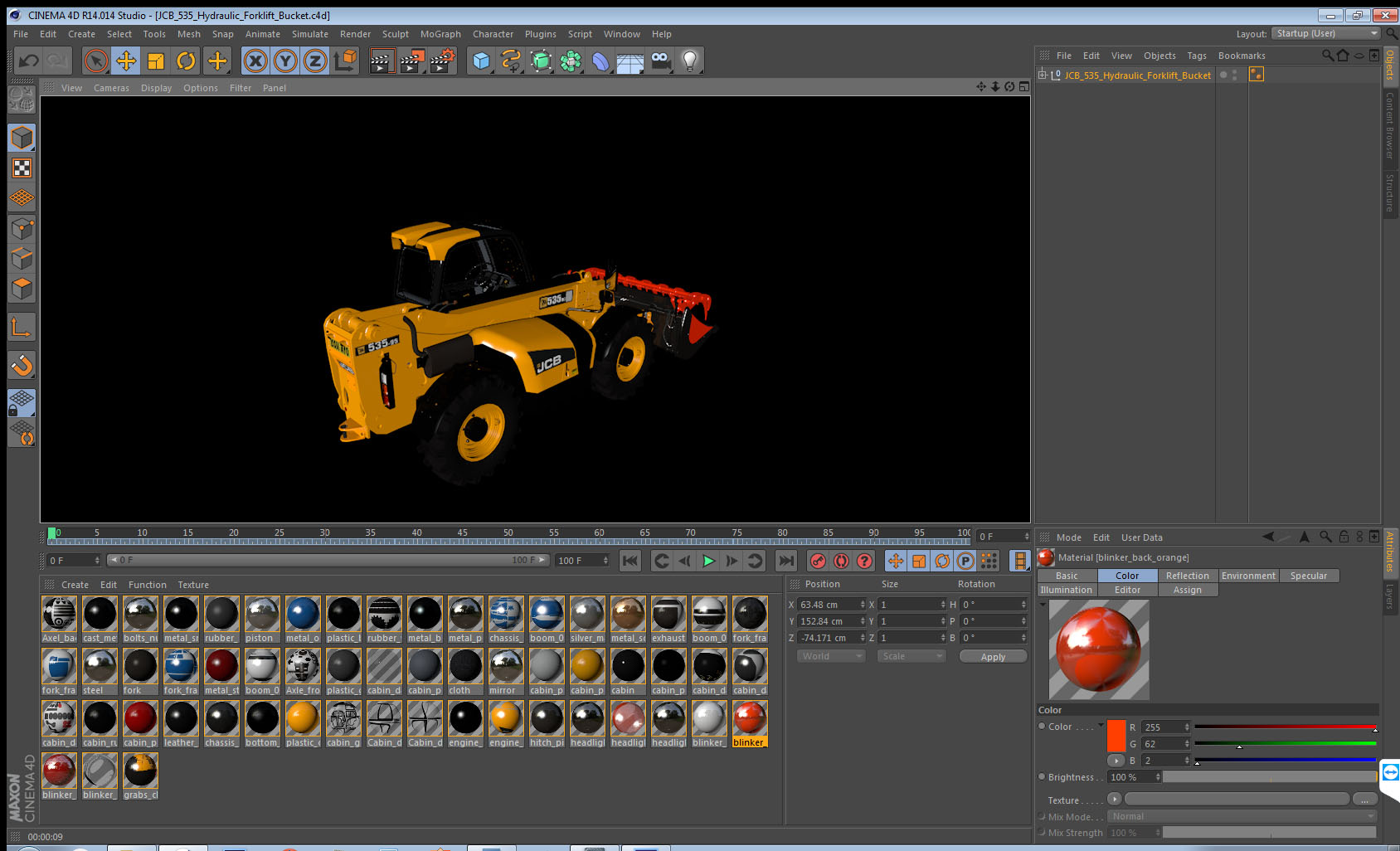Render to Picture Viewer
Image resolution: width=1400 pixels, height=851 pixels.
click(412, 61)
